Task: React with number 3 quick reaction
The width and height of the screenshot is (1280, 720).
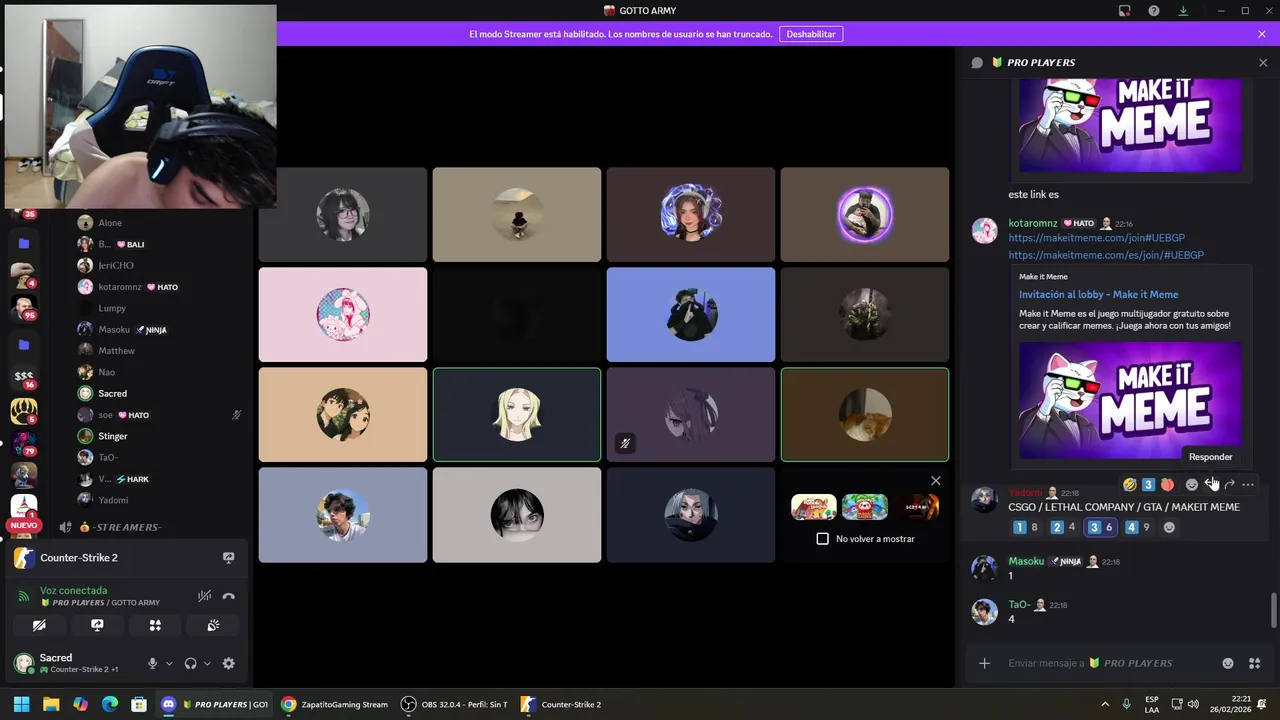Action: pos(1148,484)
